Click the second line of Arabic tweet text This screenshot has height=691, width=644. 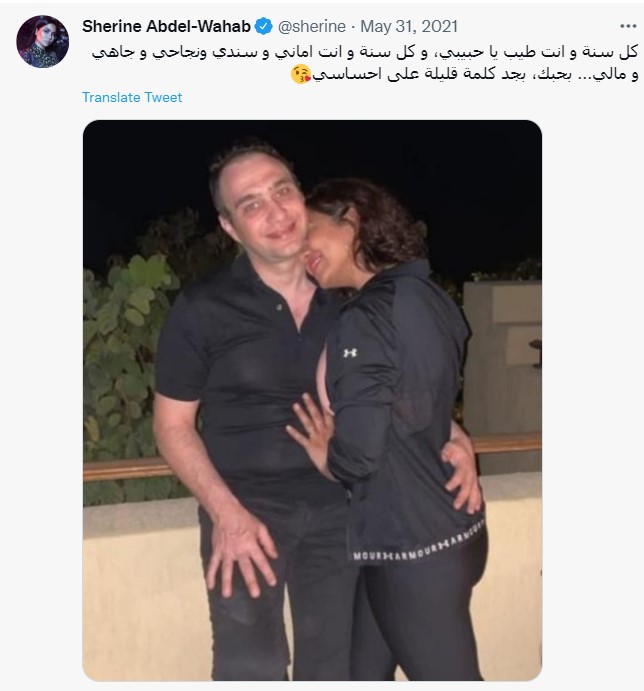465,74
